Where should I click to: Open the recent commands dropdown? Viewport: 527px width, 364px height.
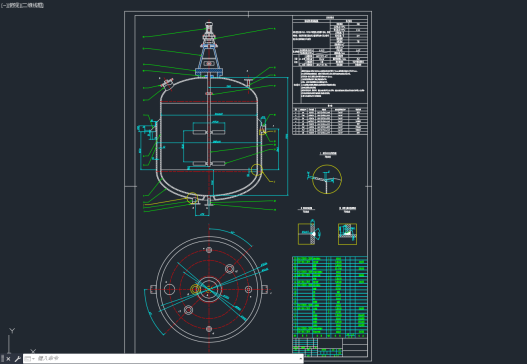click(x=30, y=359)
